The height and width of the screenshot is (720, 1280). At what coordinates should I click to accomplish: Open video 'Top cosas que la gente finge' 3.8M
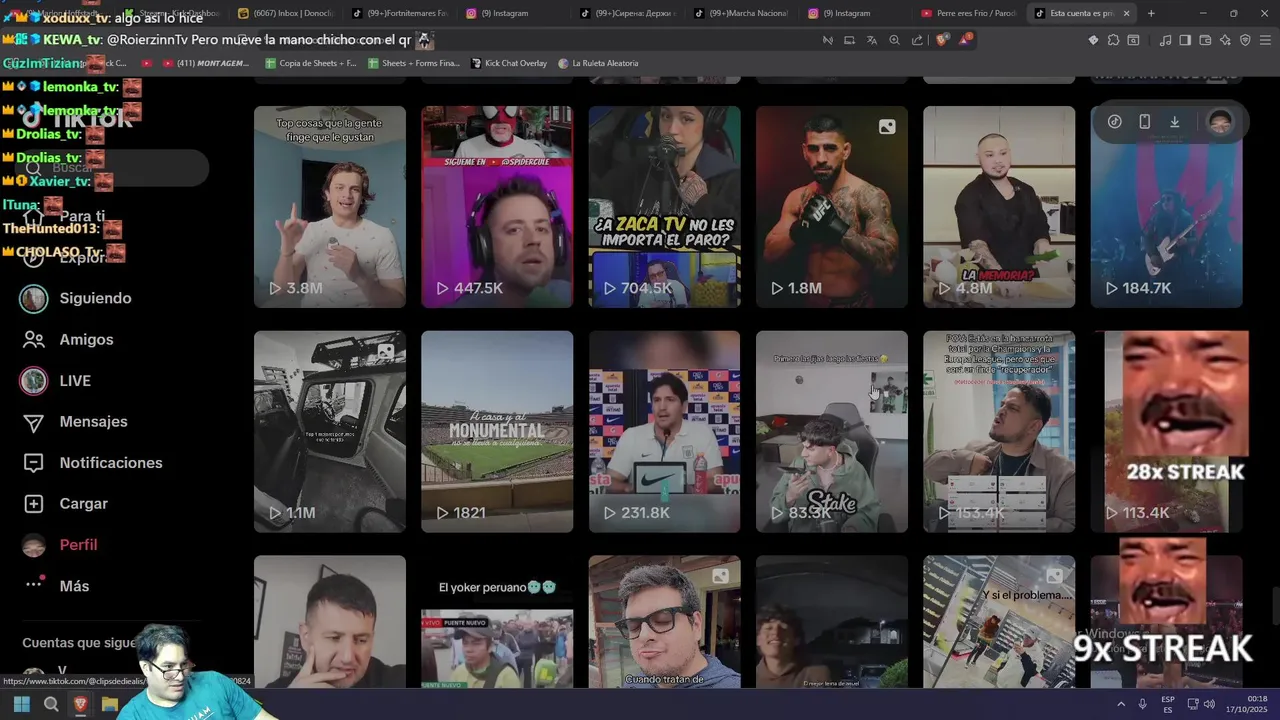[330, 207]
